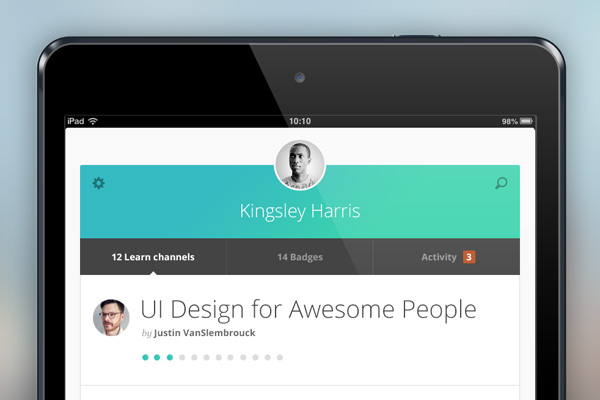This screenshot has width=600, height=400.
Task: Tap the battery icon in status bar
Action: 523,121
